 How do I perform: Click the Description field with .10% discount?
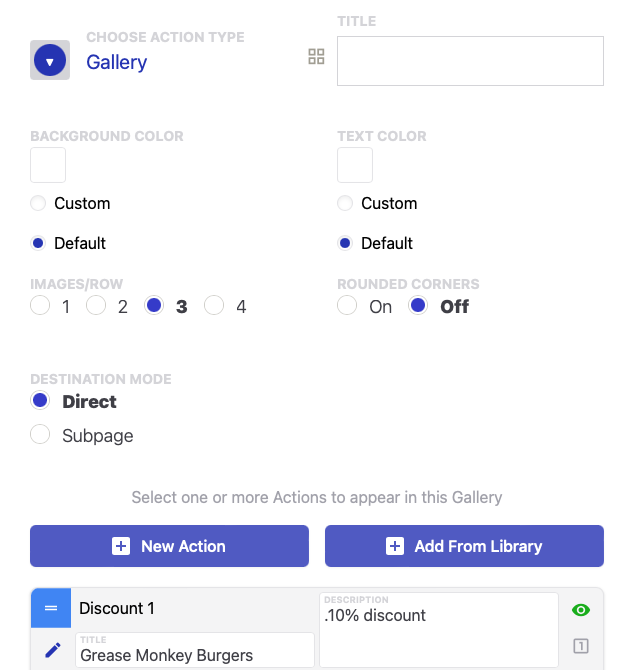[438, 630]
